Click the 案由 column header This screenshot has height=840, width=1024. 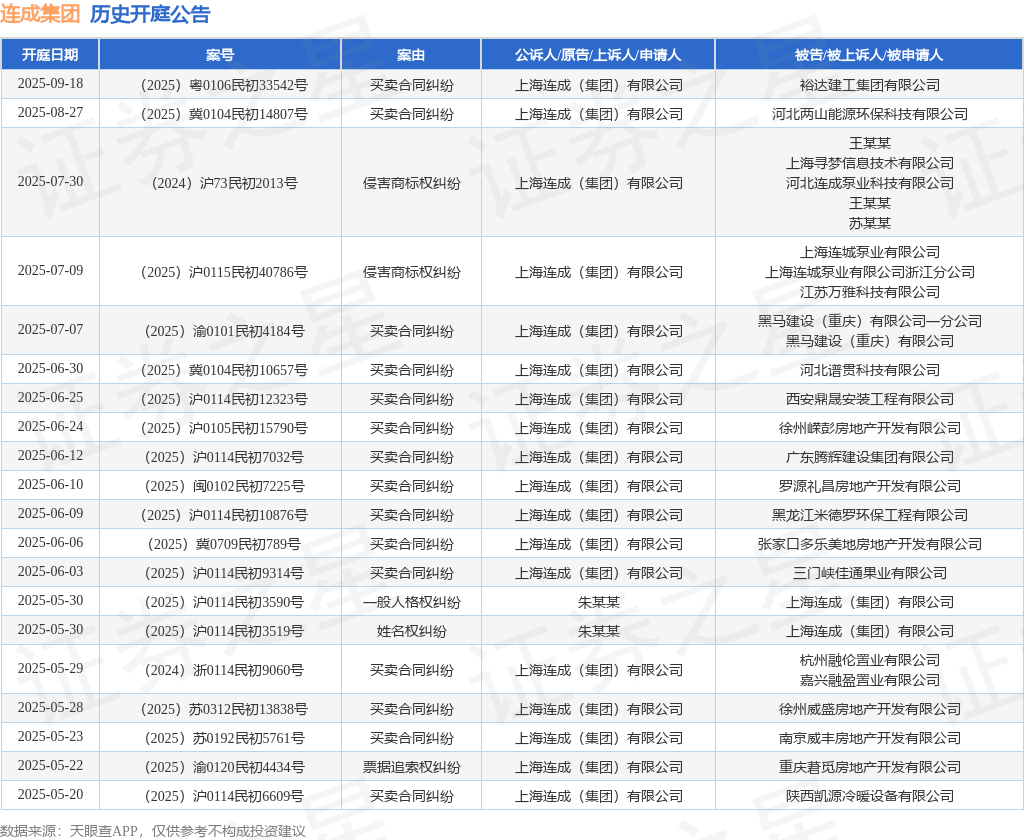coord(411,55)
